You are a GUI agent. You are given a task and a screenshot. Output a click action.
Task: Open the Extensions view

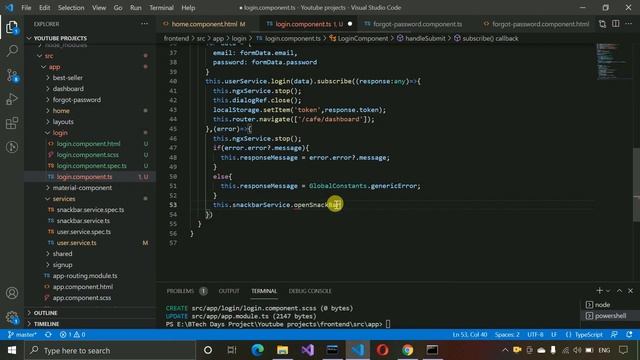(12, 123)
